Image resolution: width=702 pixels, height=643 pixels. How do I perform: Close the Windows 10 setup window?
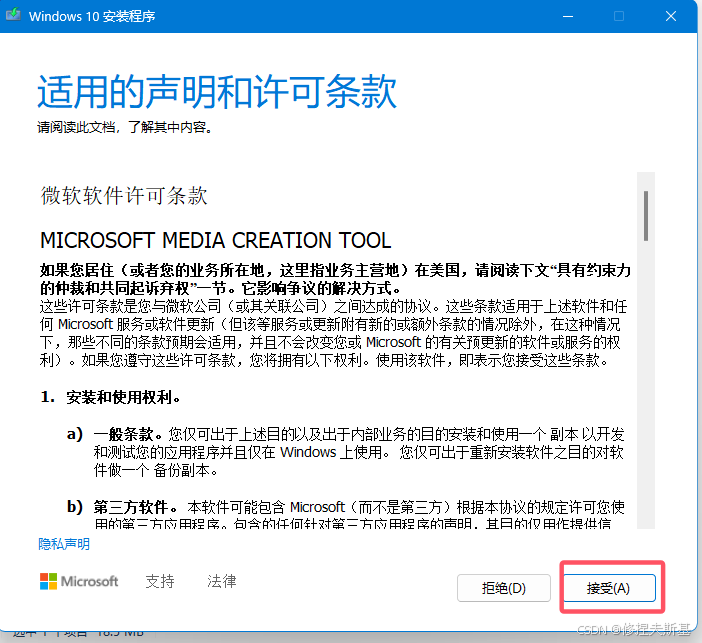tap(671, 16)
